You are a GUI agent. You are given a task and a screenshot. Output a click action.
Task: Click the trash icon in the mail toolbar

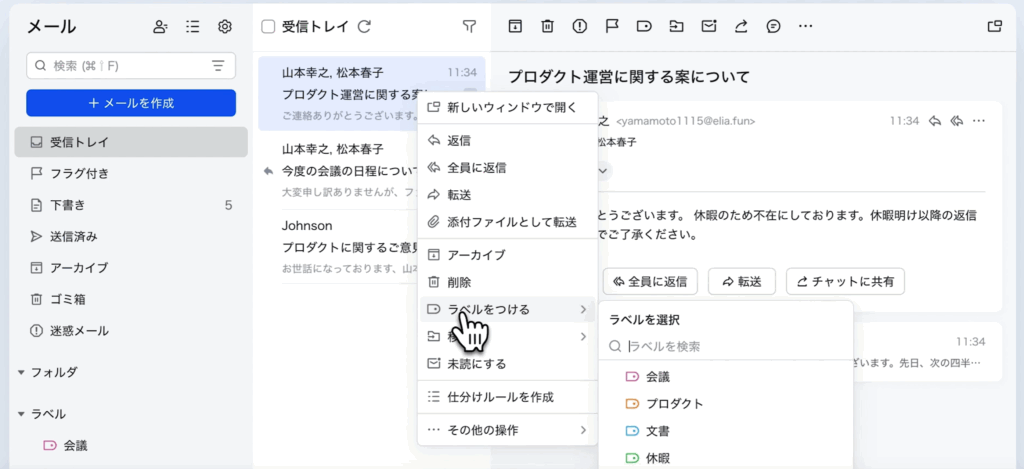point(547,26)
